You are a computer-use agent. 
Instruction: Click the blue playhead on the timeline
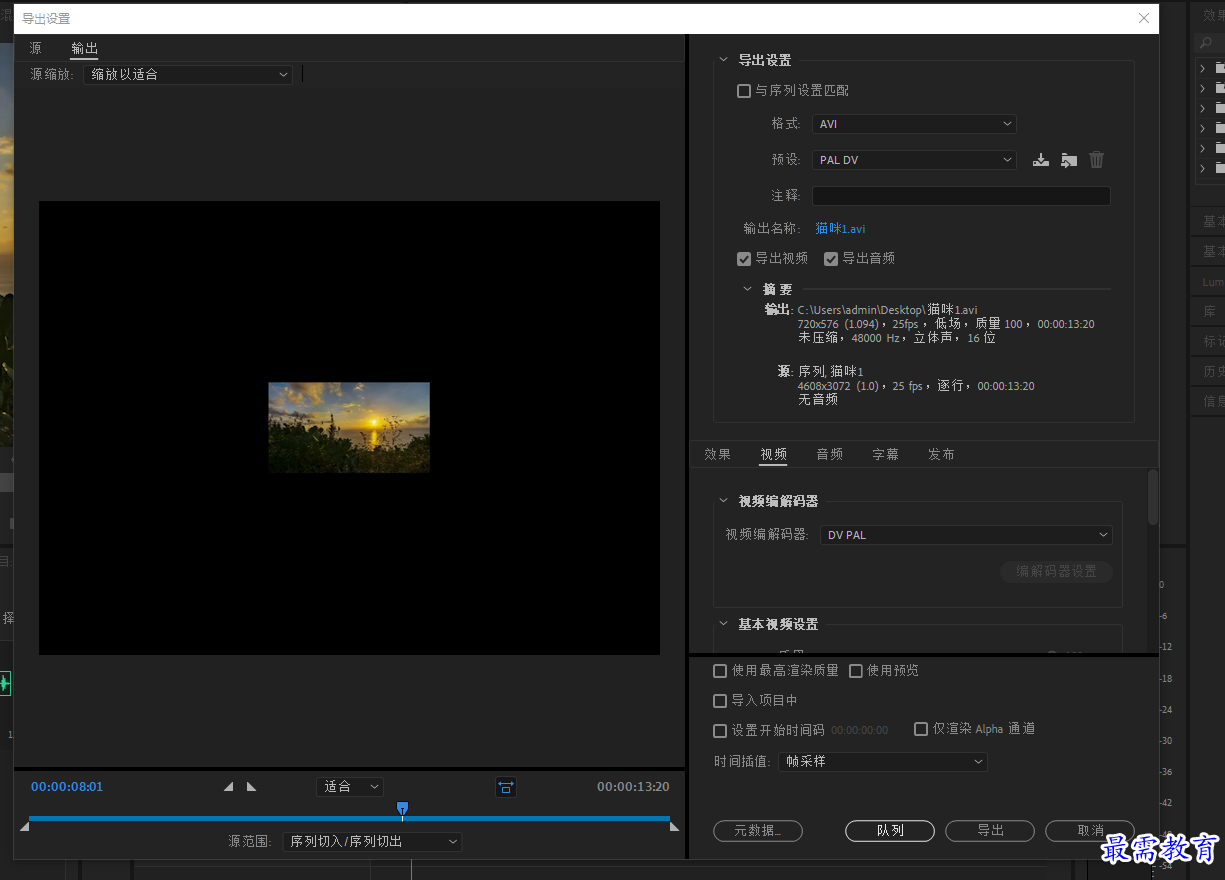click(402, 808)
